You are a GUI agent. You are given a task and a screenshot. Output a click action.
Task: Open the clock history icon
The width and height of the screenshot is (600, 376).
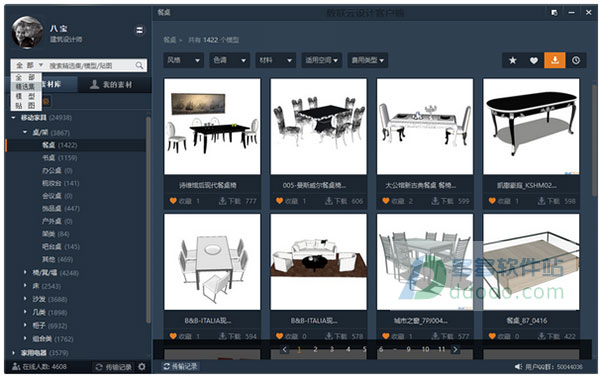[x=576, y=60]
